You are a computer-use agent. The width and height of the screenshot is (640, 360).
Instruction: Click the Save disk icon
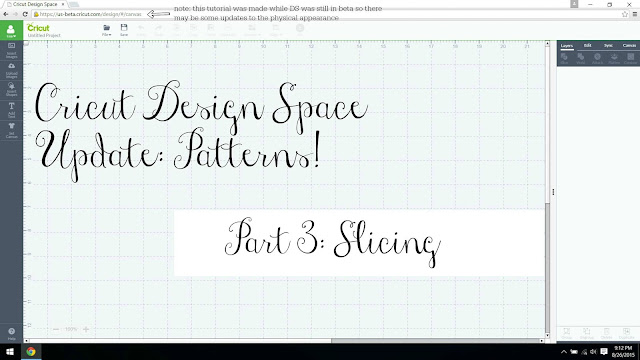[124, 30]
